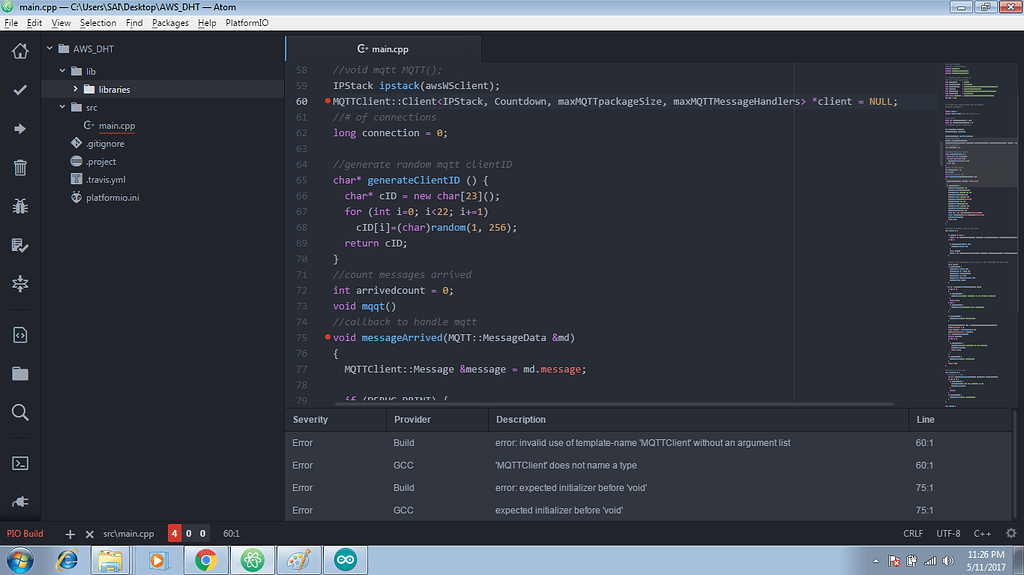Open Google Chrome from taskbar
The image size is (1024, 575).
coord(206,560)
